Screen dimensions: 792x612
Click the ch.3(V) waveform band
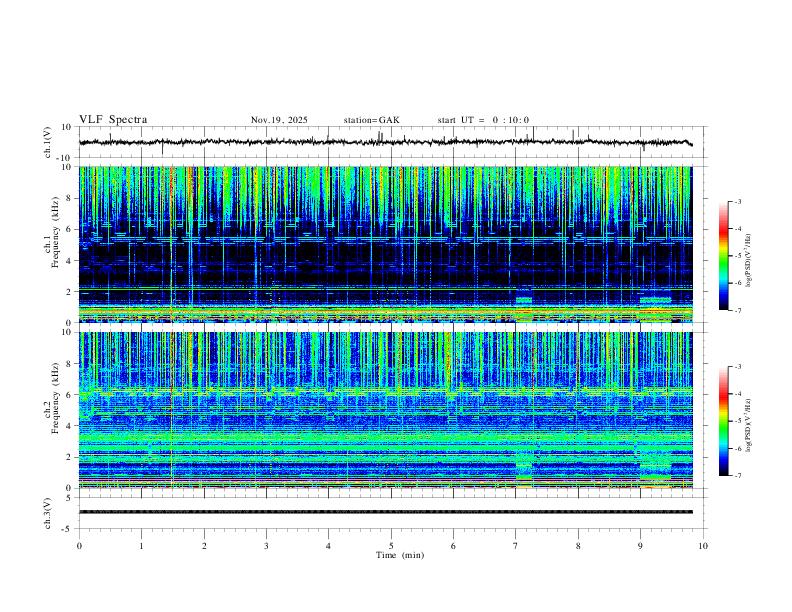pyautogui.click(x=386, y=512)
